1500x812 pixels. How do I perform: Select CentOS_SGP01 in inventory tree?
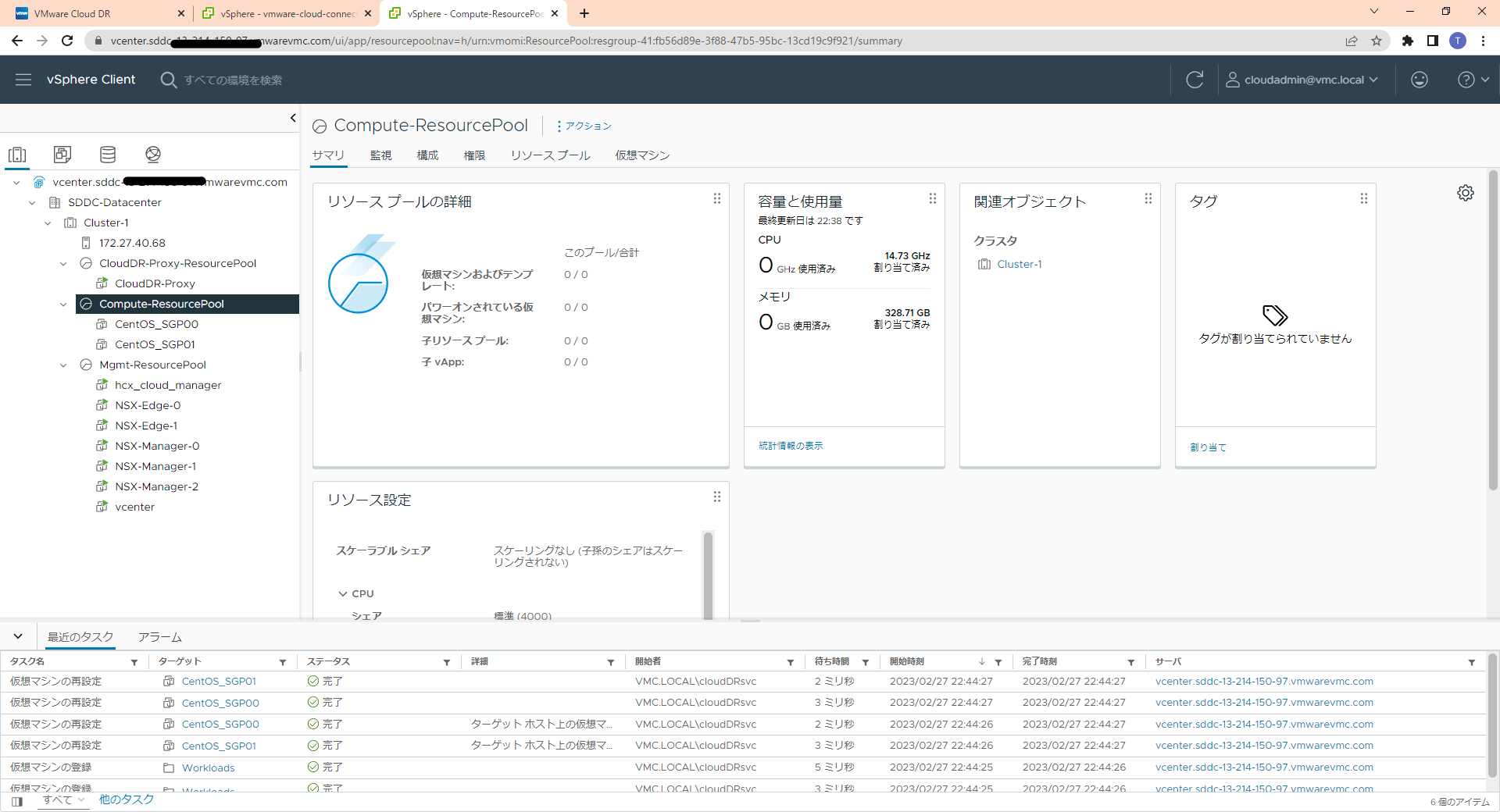point(155,344)
